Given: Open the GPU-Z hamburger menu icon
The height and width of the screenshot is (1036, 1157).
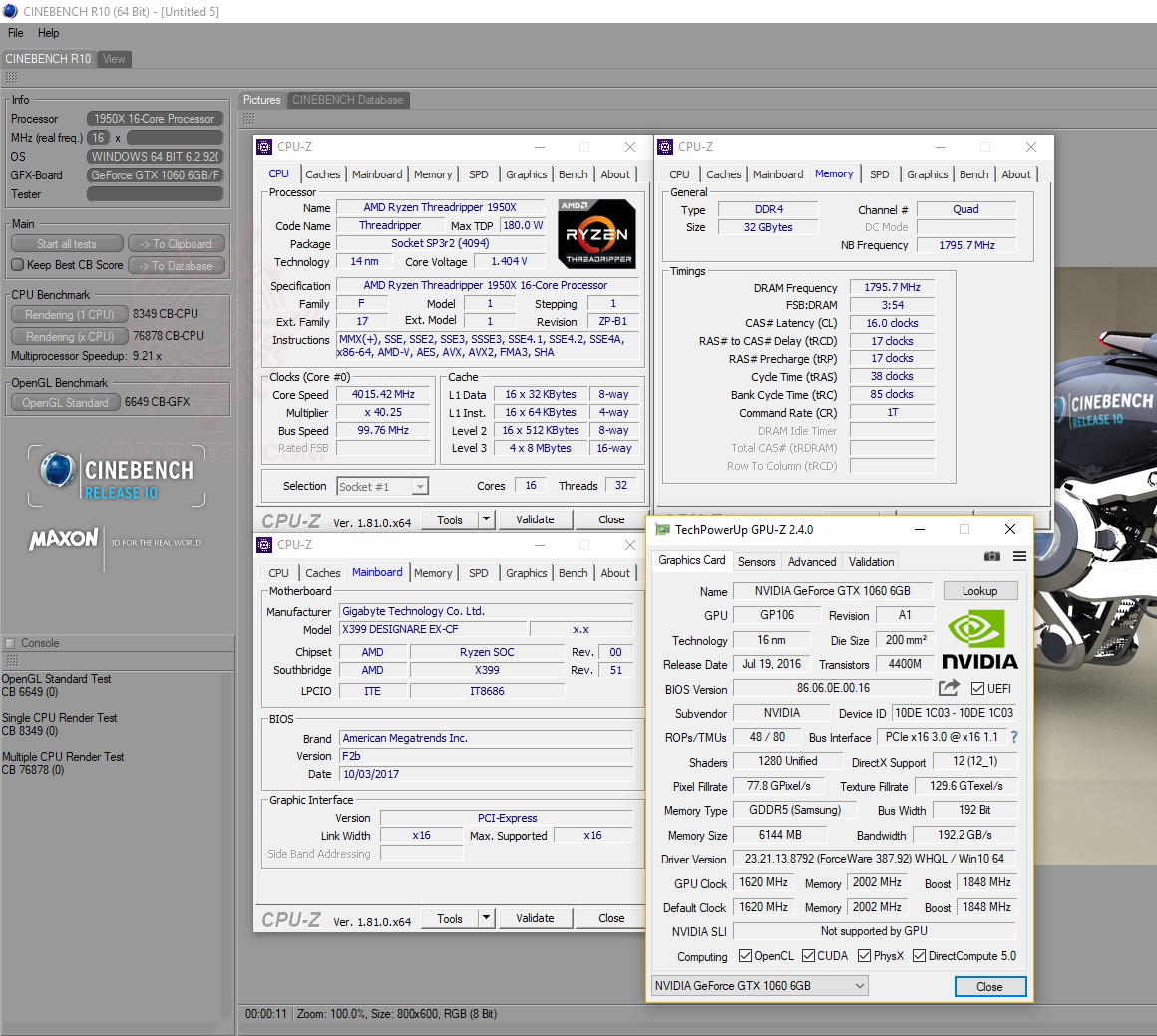Looking at the screenshot, I should [1019, 557].
